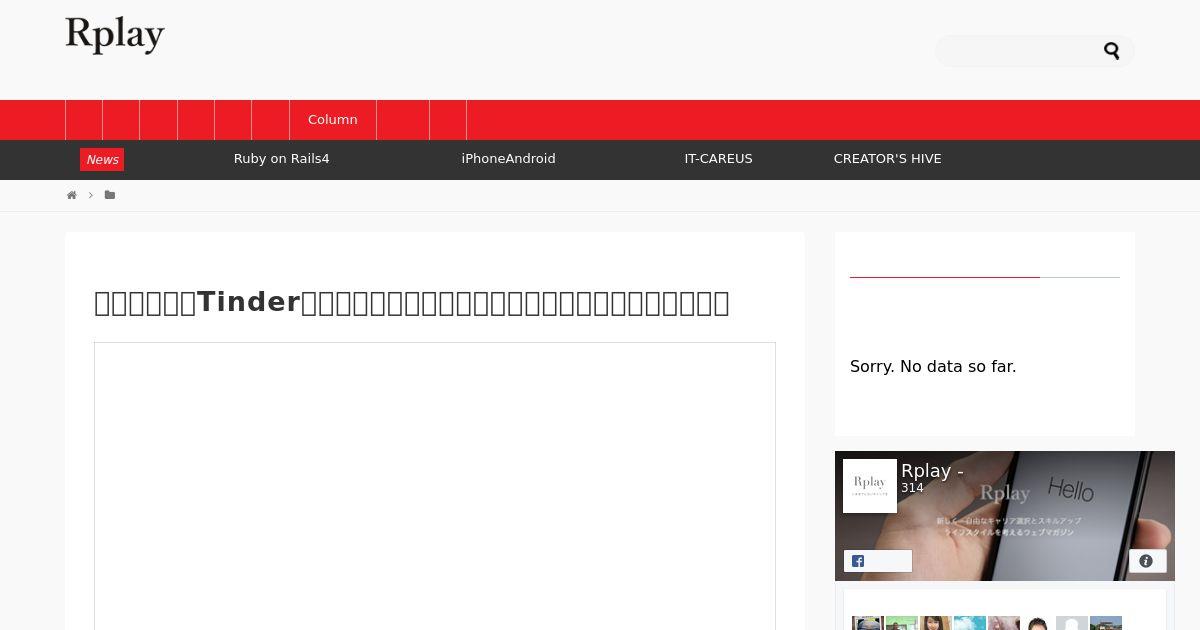This screenshot has height=630, width=1200.
Task: Open the CREATOR'S HIVE news link
Action: coord(887,159)
